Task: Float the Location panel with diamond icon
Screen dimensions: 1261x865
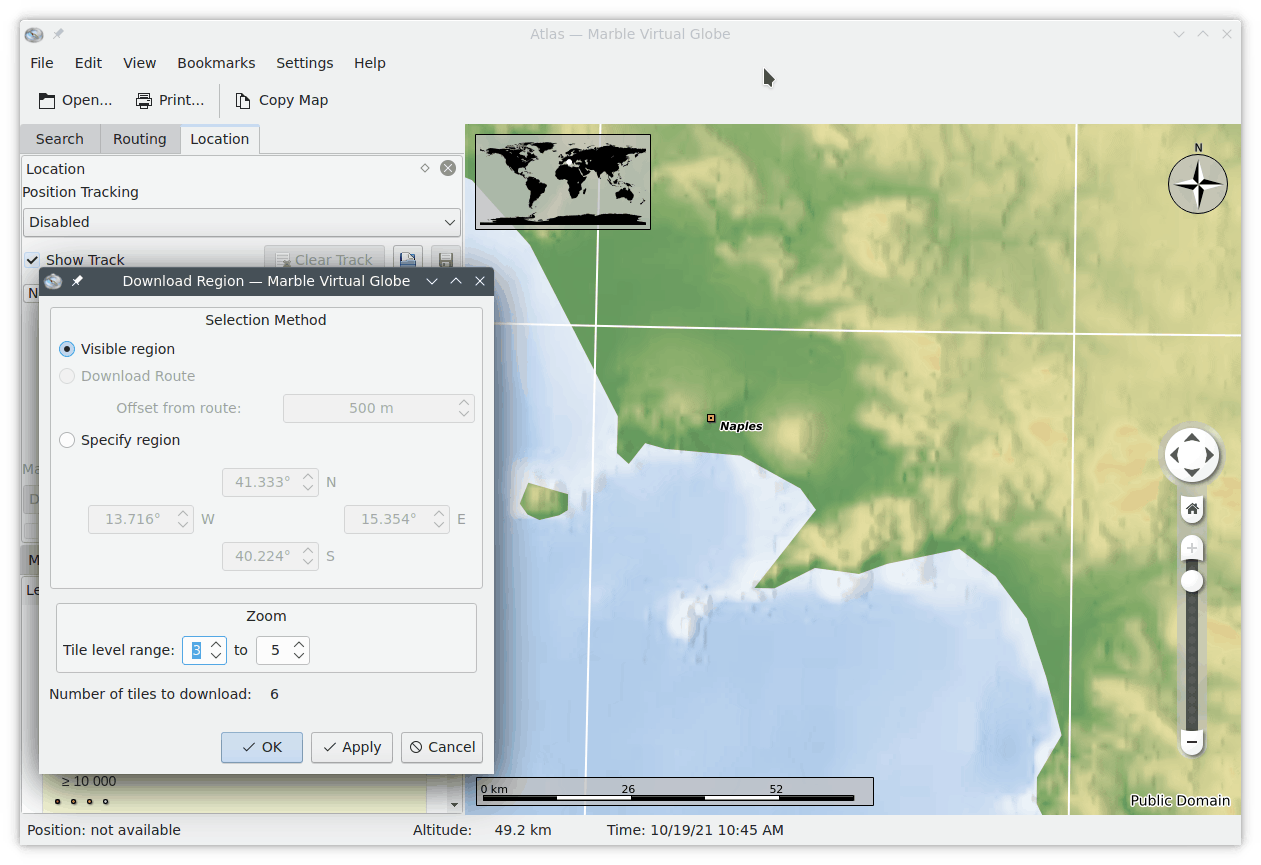Action: click(x=425, y=168)
